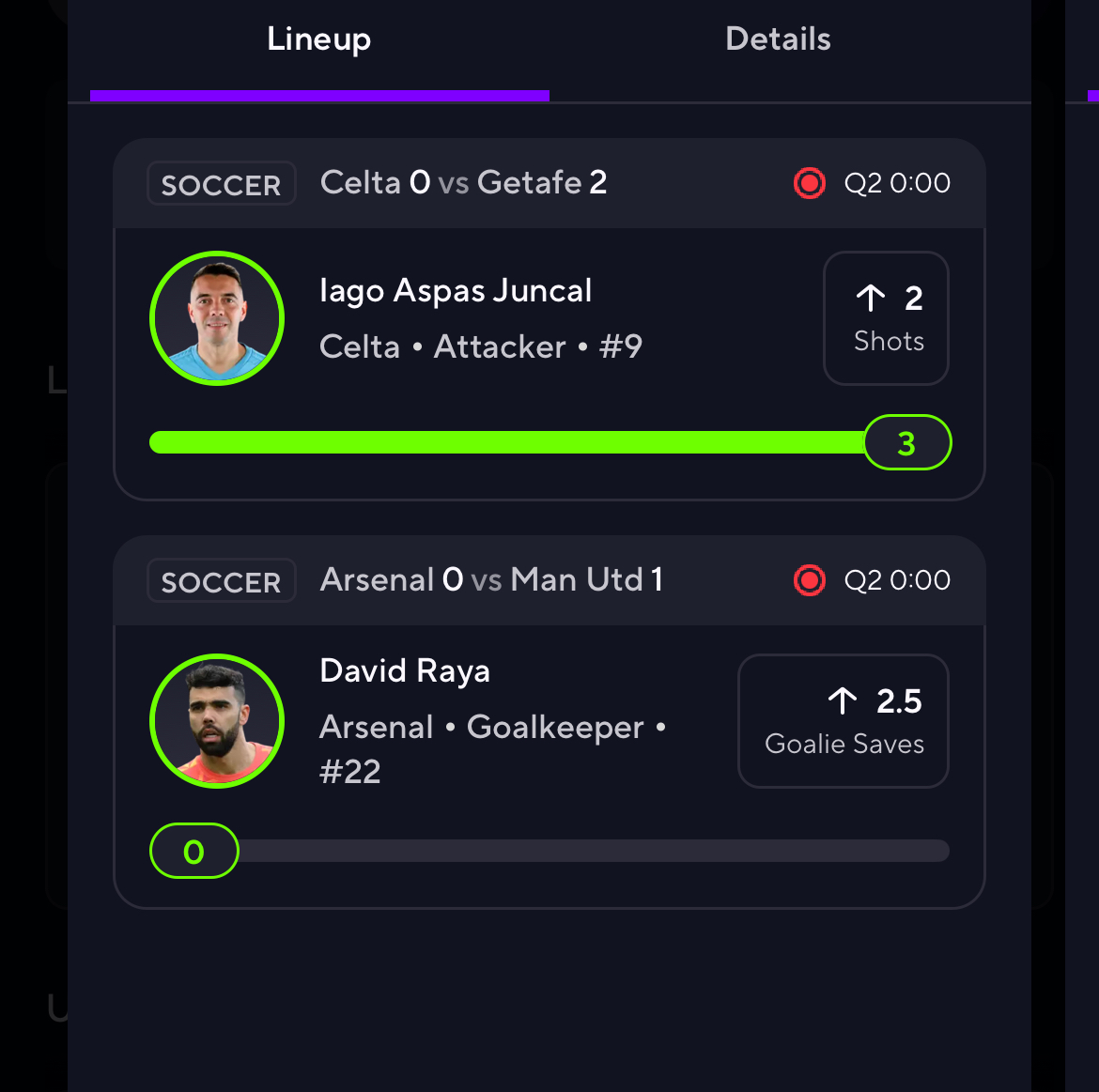Click the Q2 0:00 clock on Arsenal match
The width and height of the screenshot is (1099, 1092).
click(x=897, y=580)
